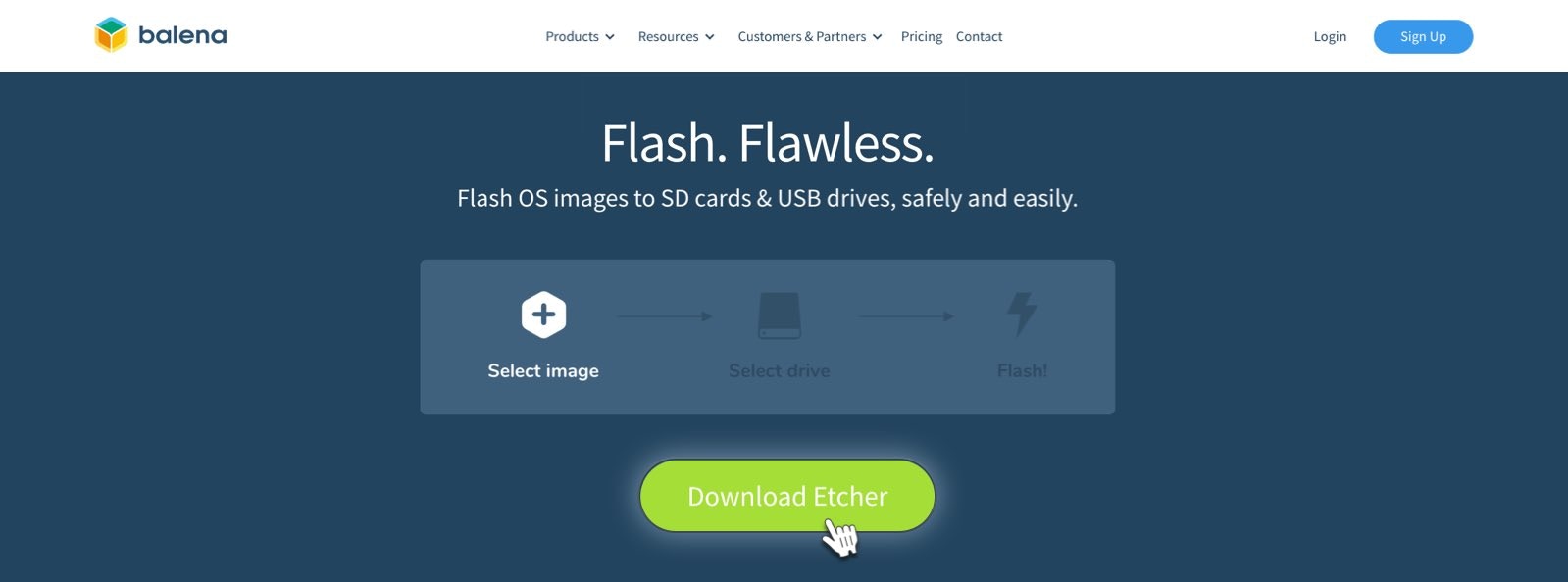The width and height of the screenshot is (1568, 582).
Task: Expand the Products chevron arrow
Action: (610, 37)
